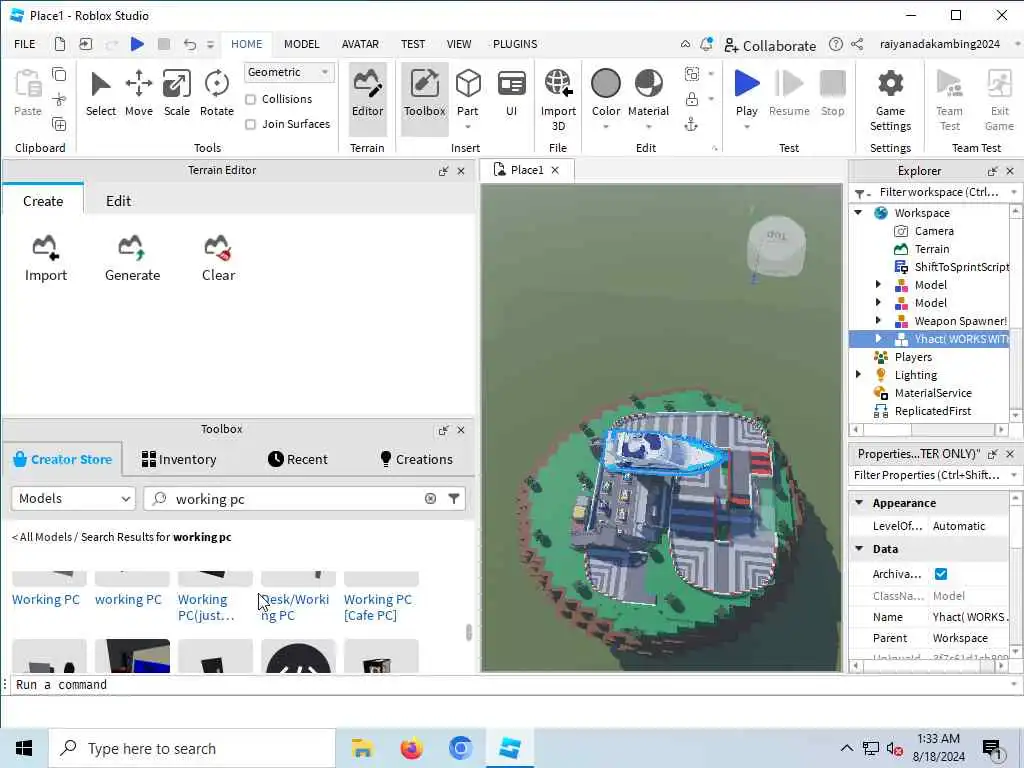Click the search filter funnel in Toolbox
Screen dimensions: 1024x768
[x=454, y=498]
